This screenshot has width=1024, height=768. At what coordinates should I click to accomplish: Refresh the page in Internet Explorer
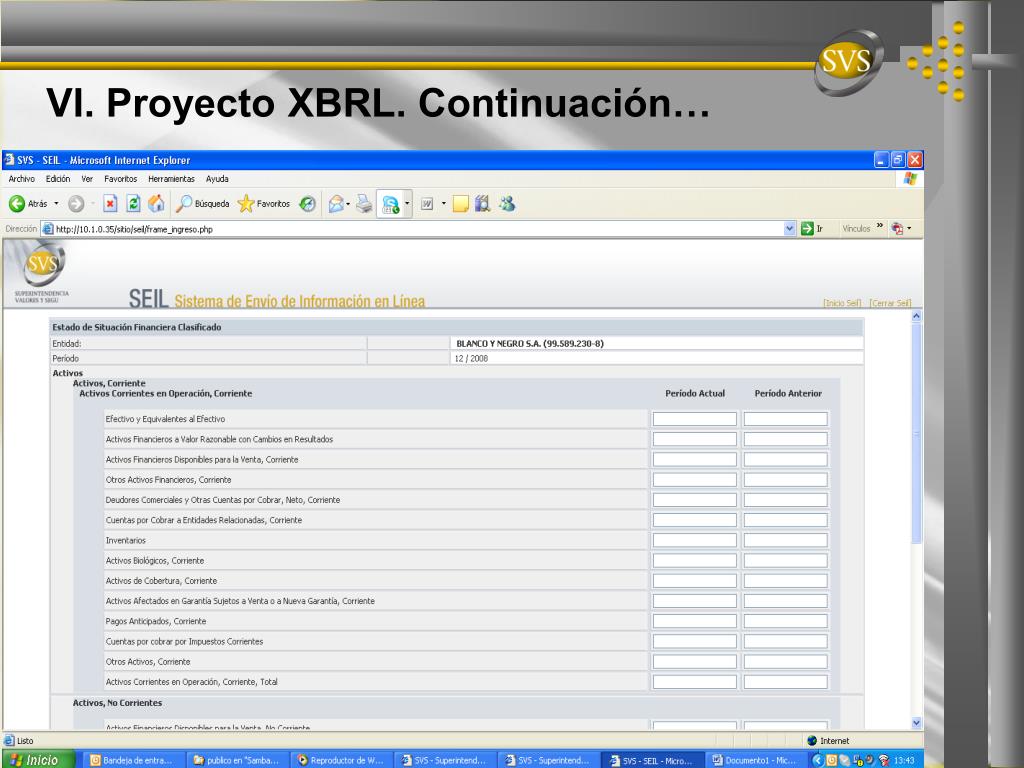[x=133, y=204]
